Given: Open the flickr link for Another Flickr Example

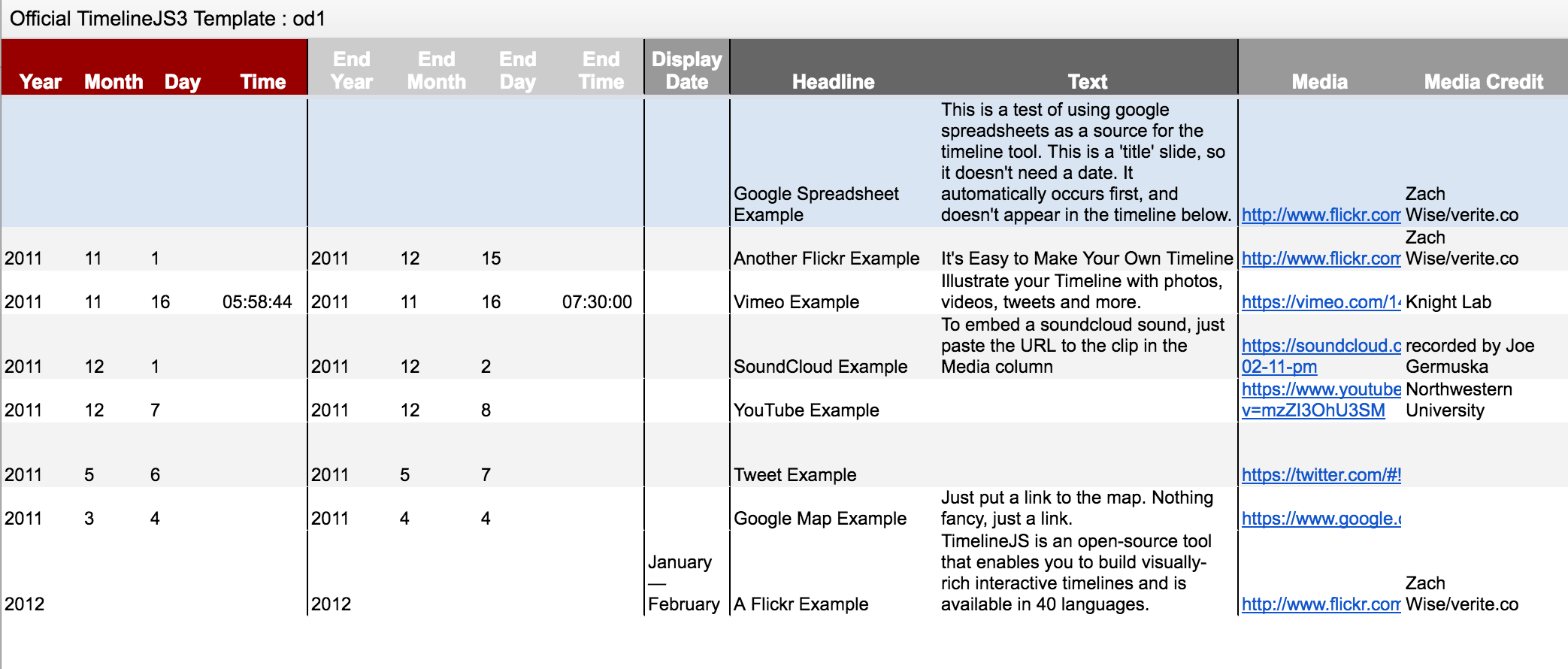Looking at the screenshot, I should (x=1321, y=259).
